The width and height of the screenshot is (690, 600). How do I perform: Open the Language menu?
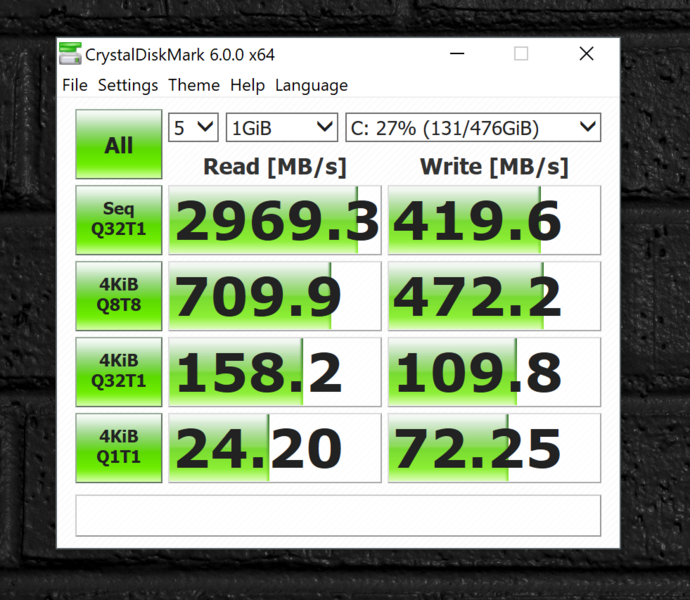pyautogui.click(x=311, y=85)
